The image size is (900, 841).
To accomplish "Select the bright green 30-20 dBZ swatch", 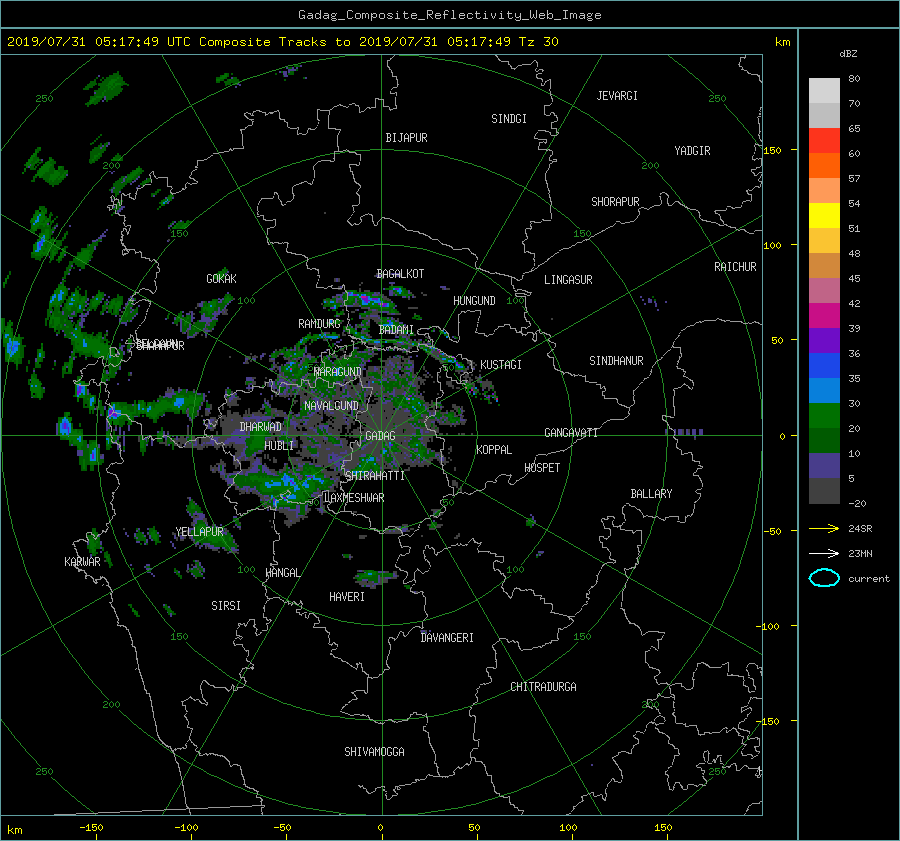I will [x=824, y=416].
